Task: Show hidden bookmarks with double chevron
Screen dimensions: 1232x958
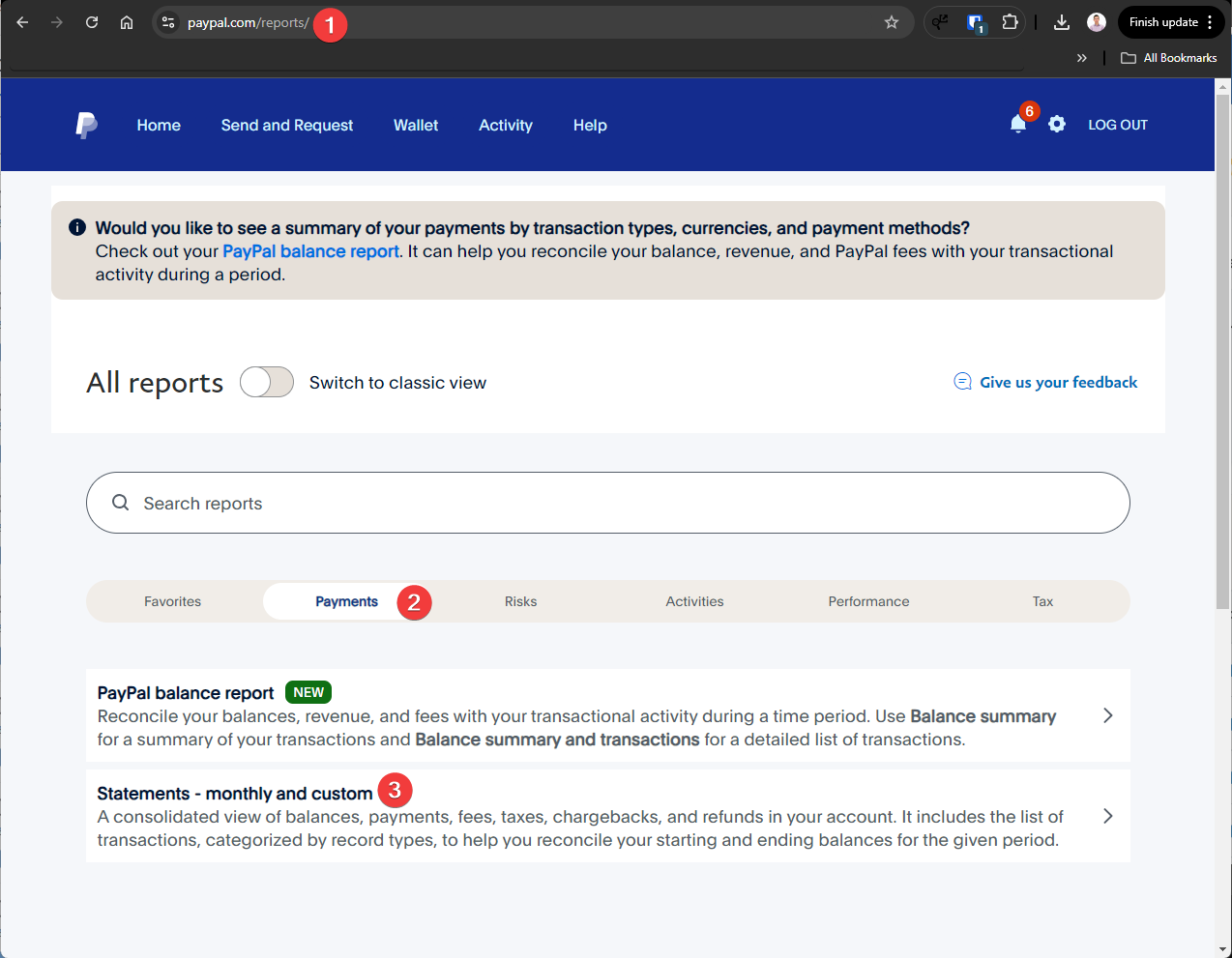Action: click(1082, 58)
